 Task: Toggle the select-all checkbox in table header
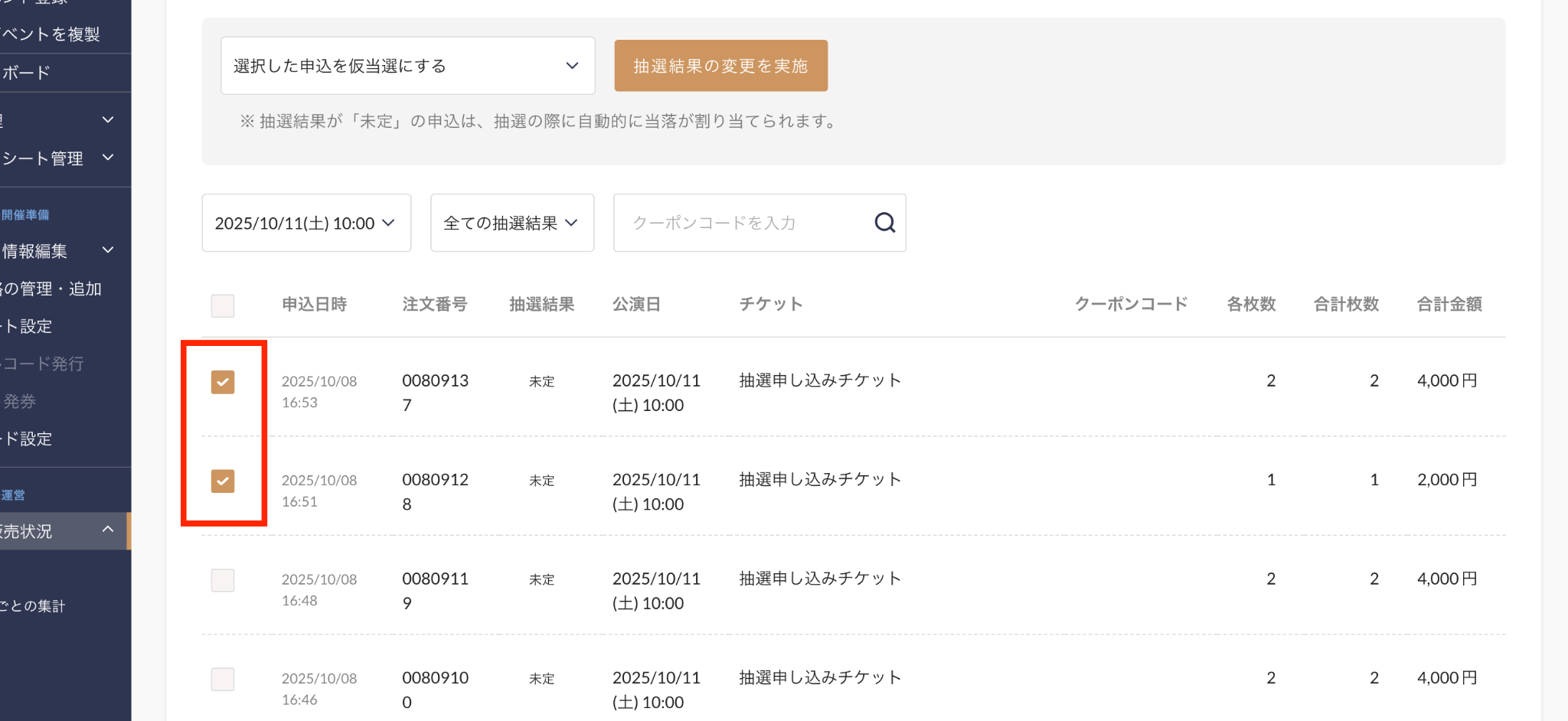[223, 305]
